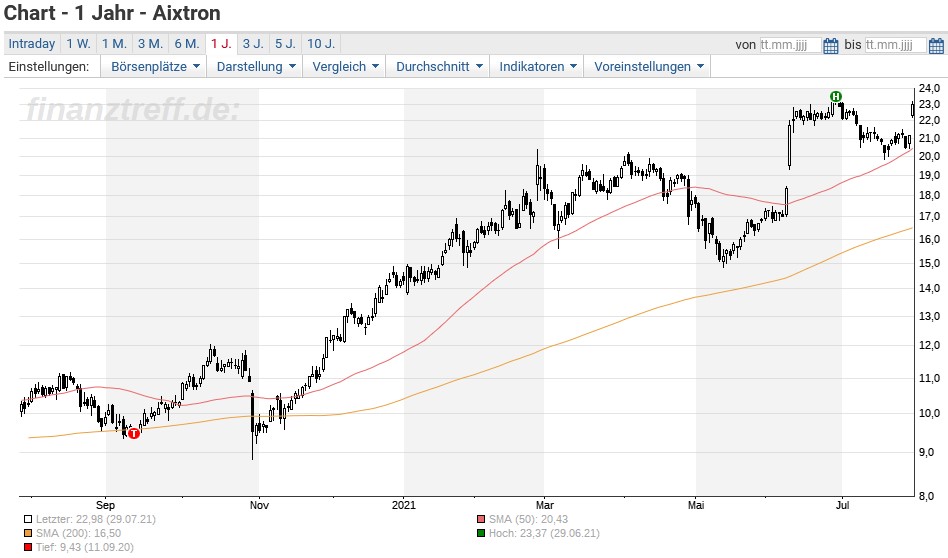This screenshot has width=948, height=558.
Task: Click the green Hoch legend swatch
Action: (481, 533)
